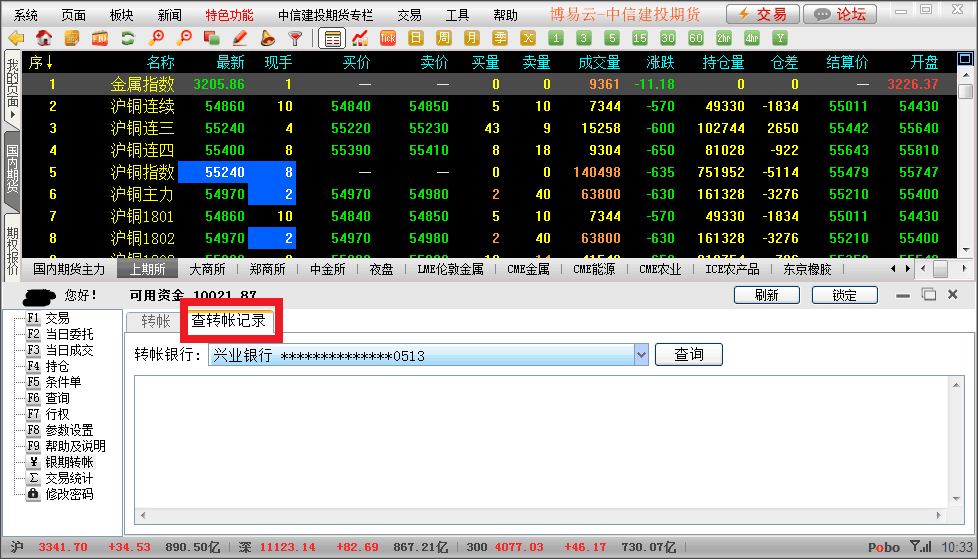Select the 大商所 exchange tab
The image size is (978, 559).
209,269
